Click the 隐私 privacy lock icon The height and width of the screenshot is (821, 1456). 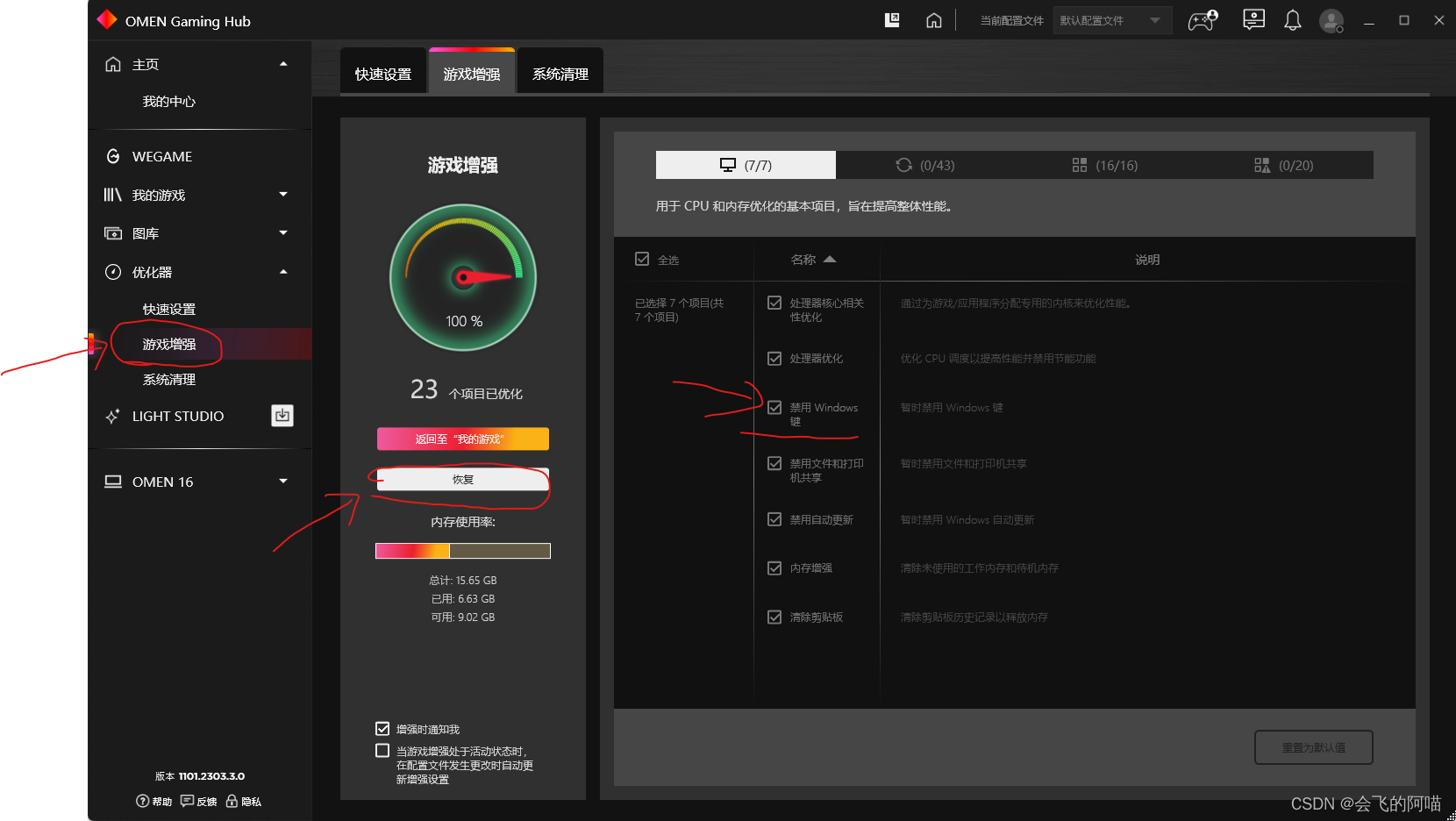point(232,801)
